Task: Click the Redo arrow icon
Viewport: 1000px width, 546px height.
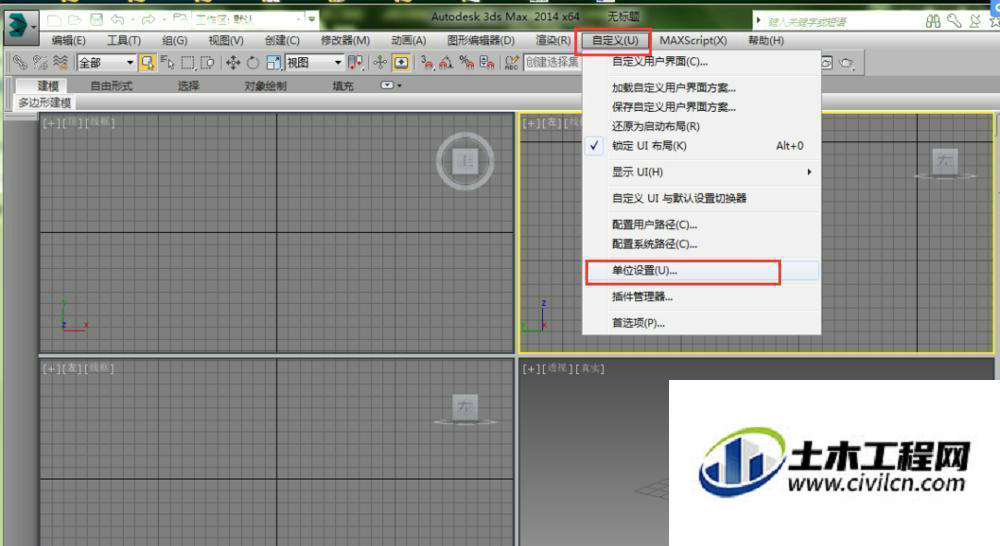Action: tap(149, 20)
